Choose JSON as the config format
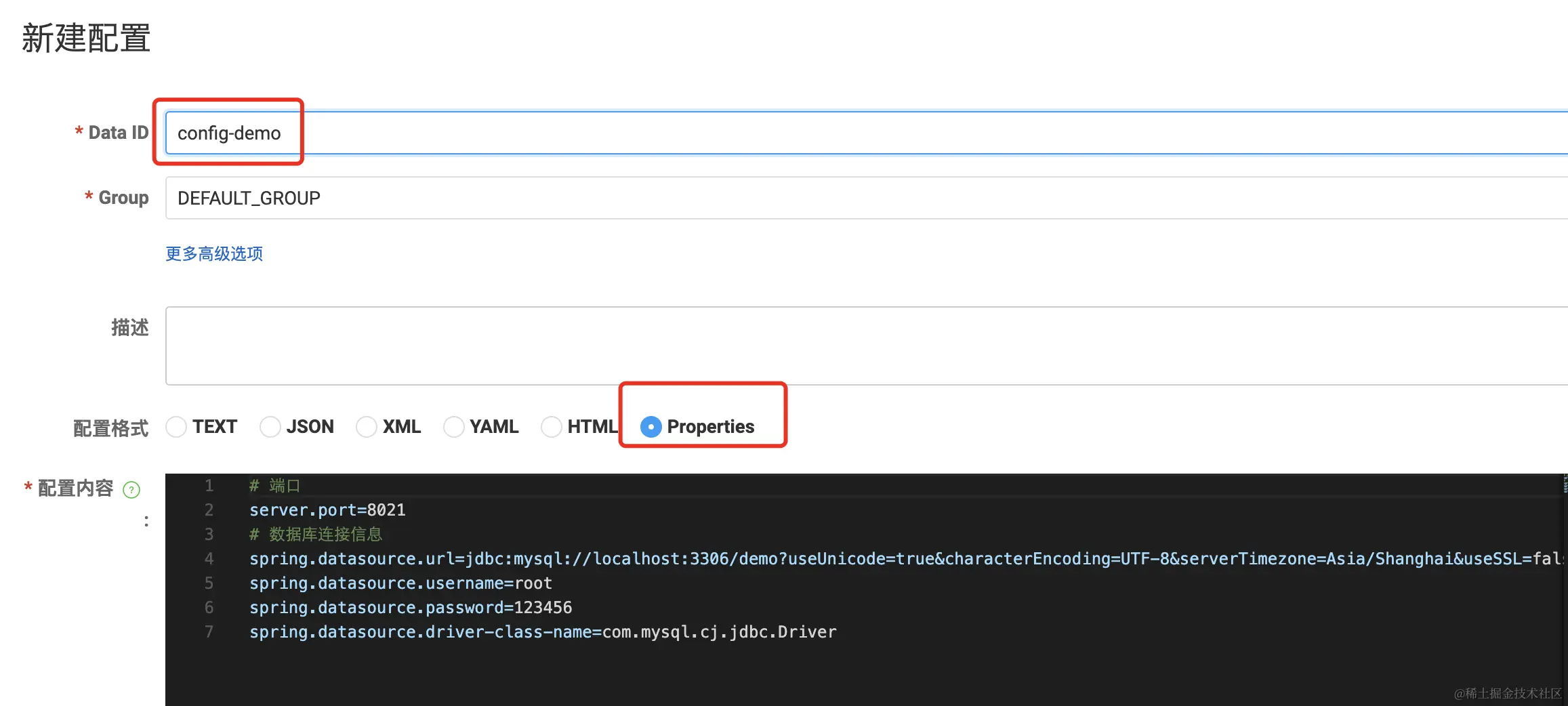This screenshot has height=706, width=1568. (270, 427)
